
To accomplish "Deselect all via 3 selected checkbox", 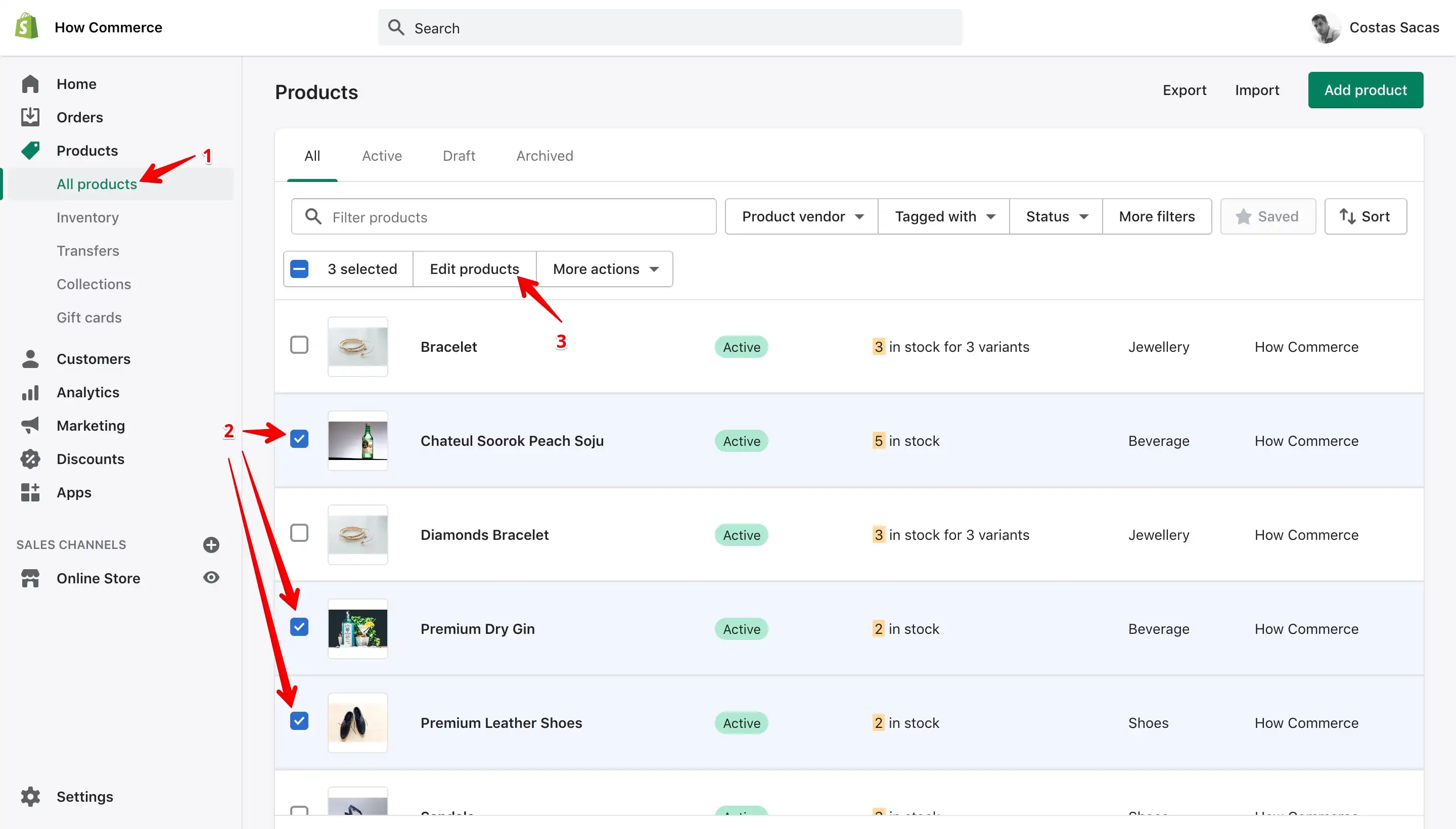I will point(299,269).
